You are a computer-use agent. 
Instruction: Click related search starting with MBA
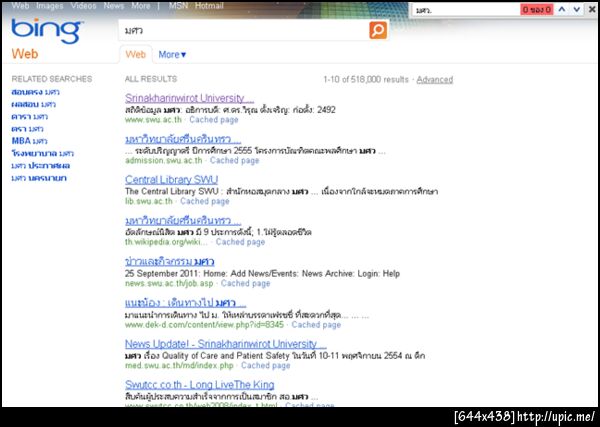click(x=29, y=141)
